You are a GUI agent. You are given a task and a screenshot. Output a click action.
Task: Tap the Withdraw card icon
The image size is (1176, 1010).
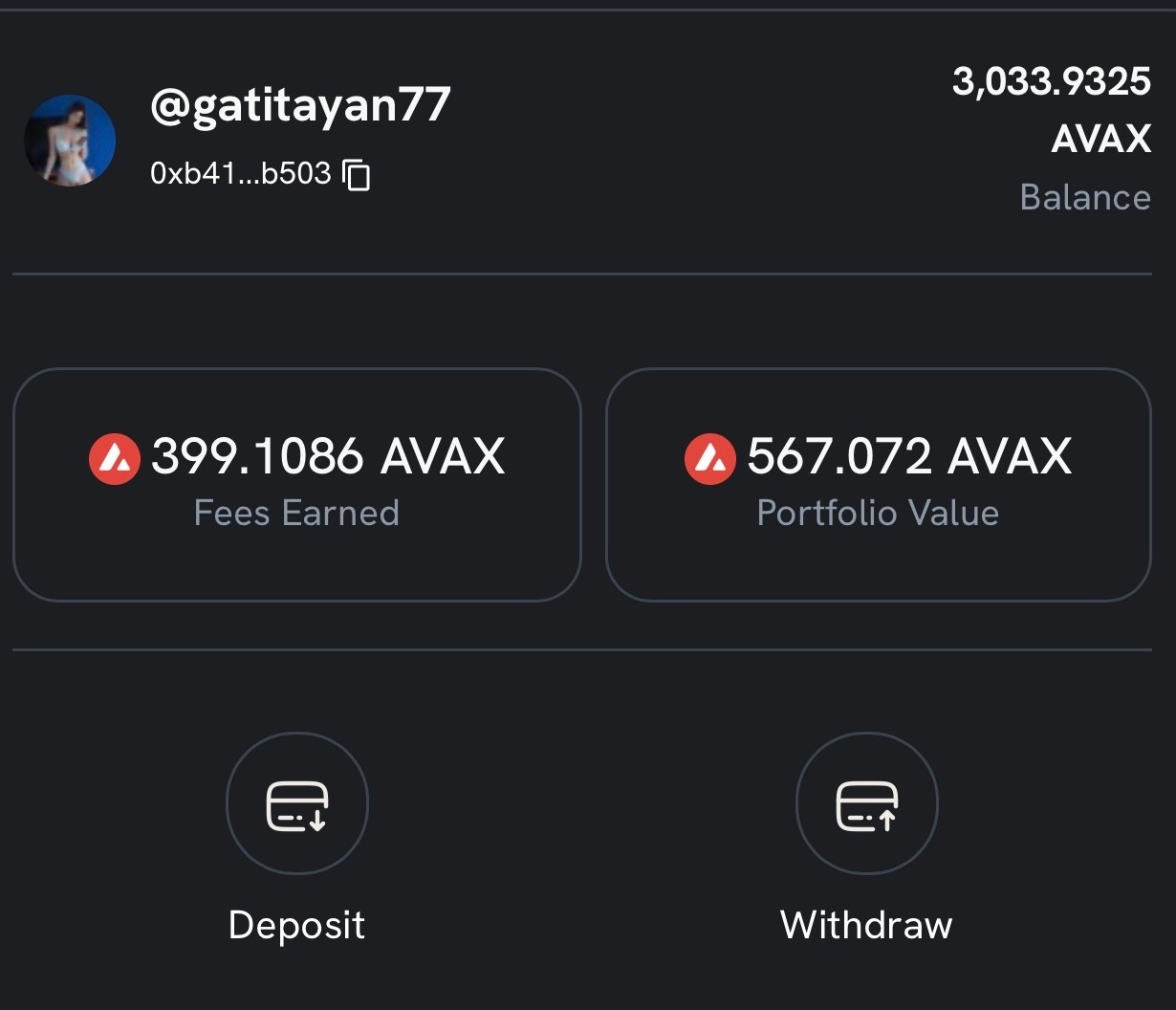pos(866,803)
